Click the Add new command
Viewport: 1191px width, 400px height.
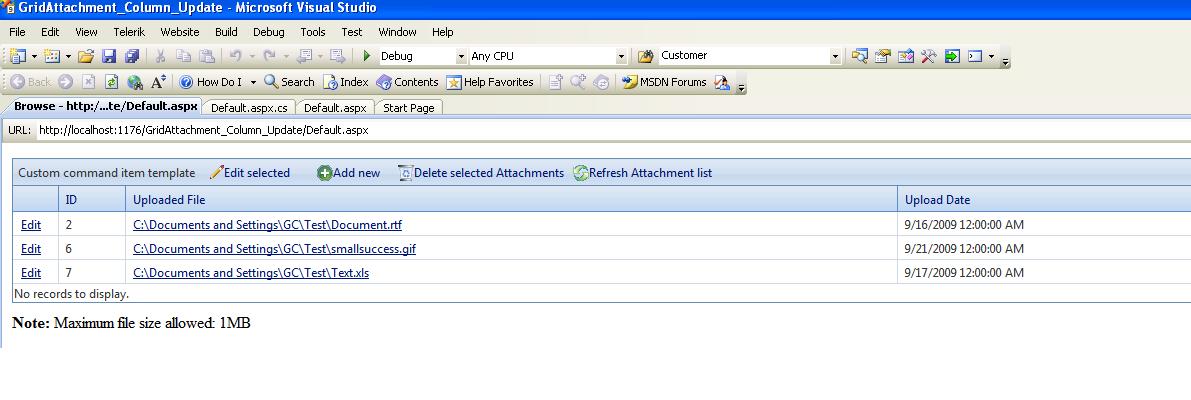pos(349,173)
